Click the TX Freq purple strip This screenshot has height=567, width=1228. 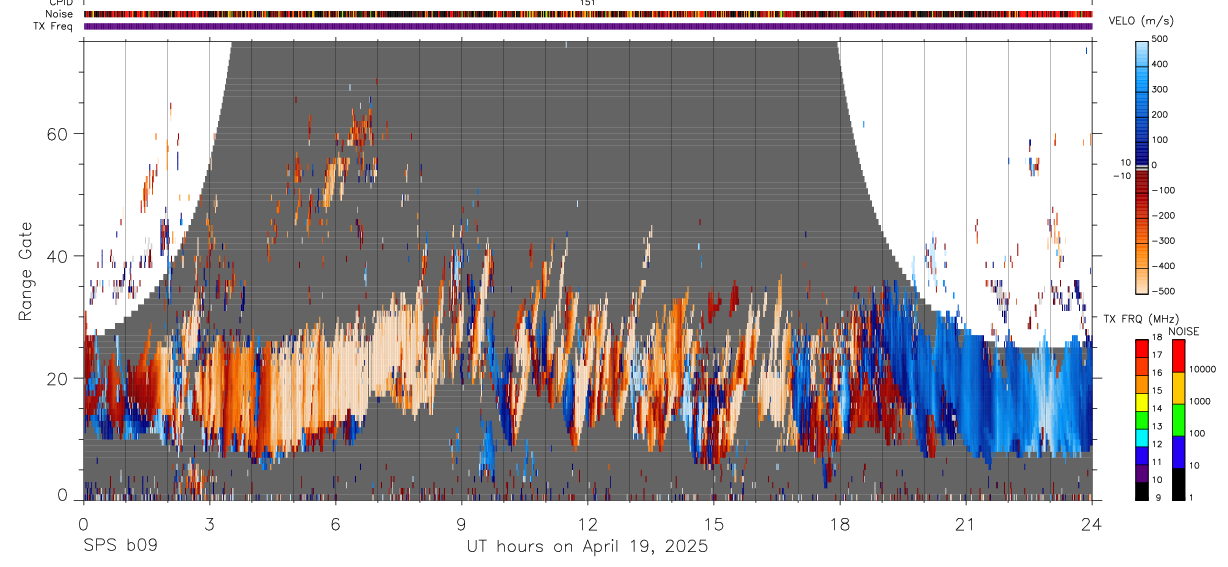588,27
